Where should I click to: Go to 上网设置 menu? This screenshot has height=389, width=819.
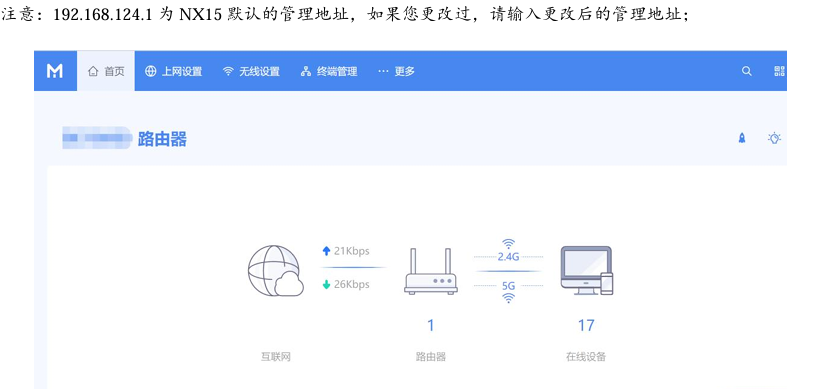pos(173,72)
